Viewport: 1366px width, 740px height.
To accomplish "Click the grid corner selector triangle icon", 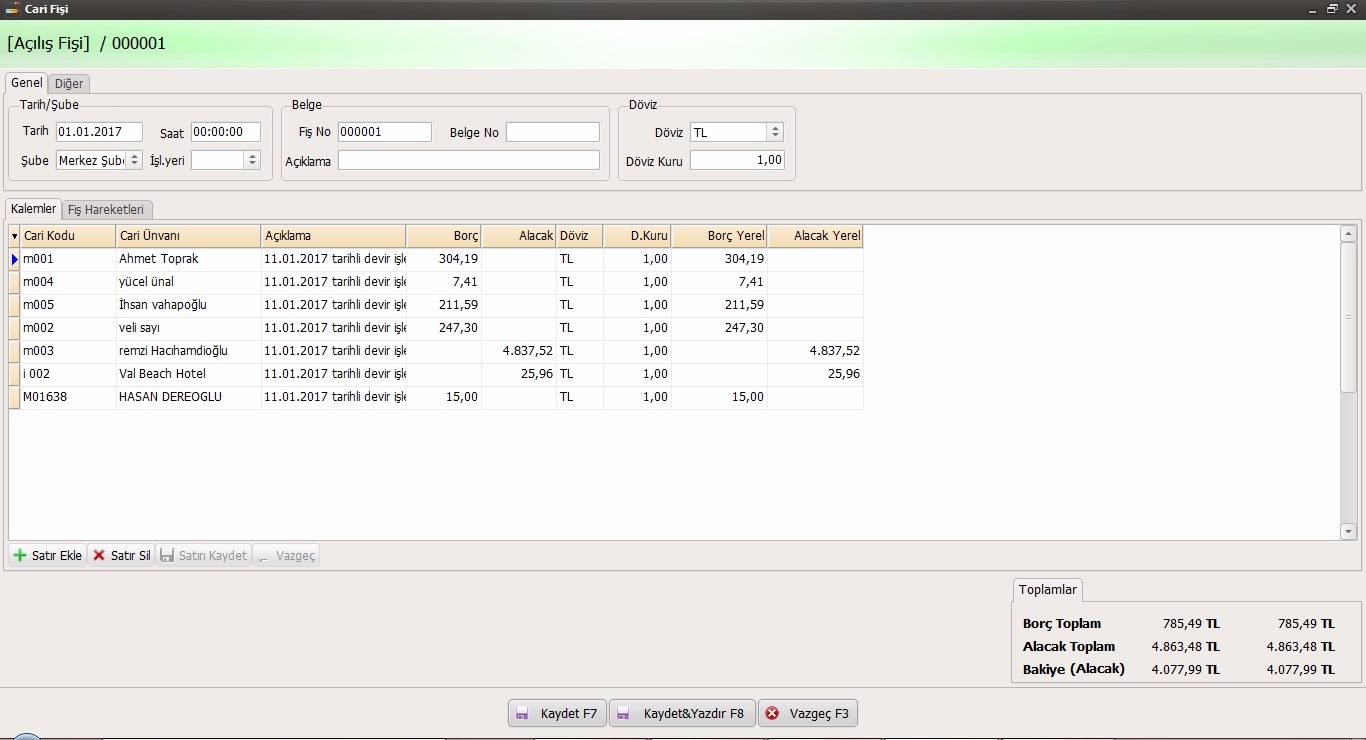I will coord(14,236).
